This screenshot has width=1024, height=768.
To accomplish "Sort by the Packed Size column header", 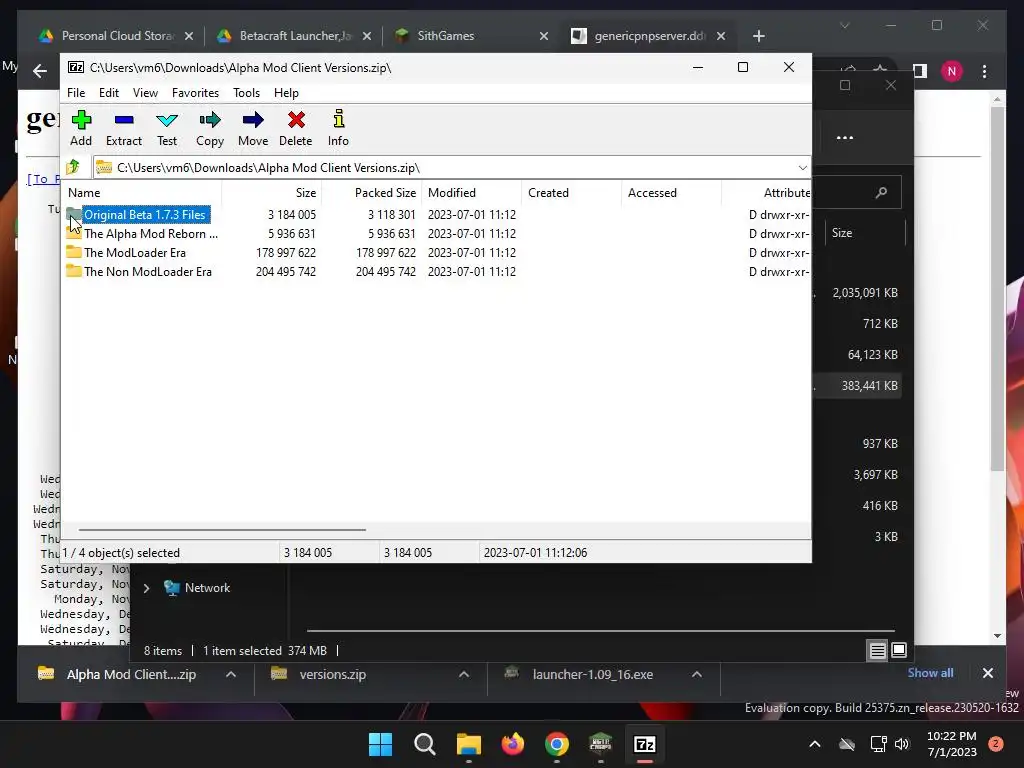I will point(371,193).
